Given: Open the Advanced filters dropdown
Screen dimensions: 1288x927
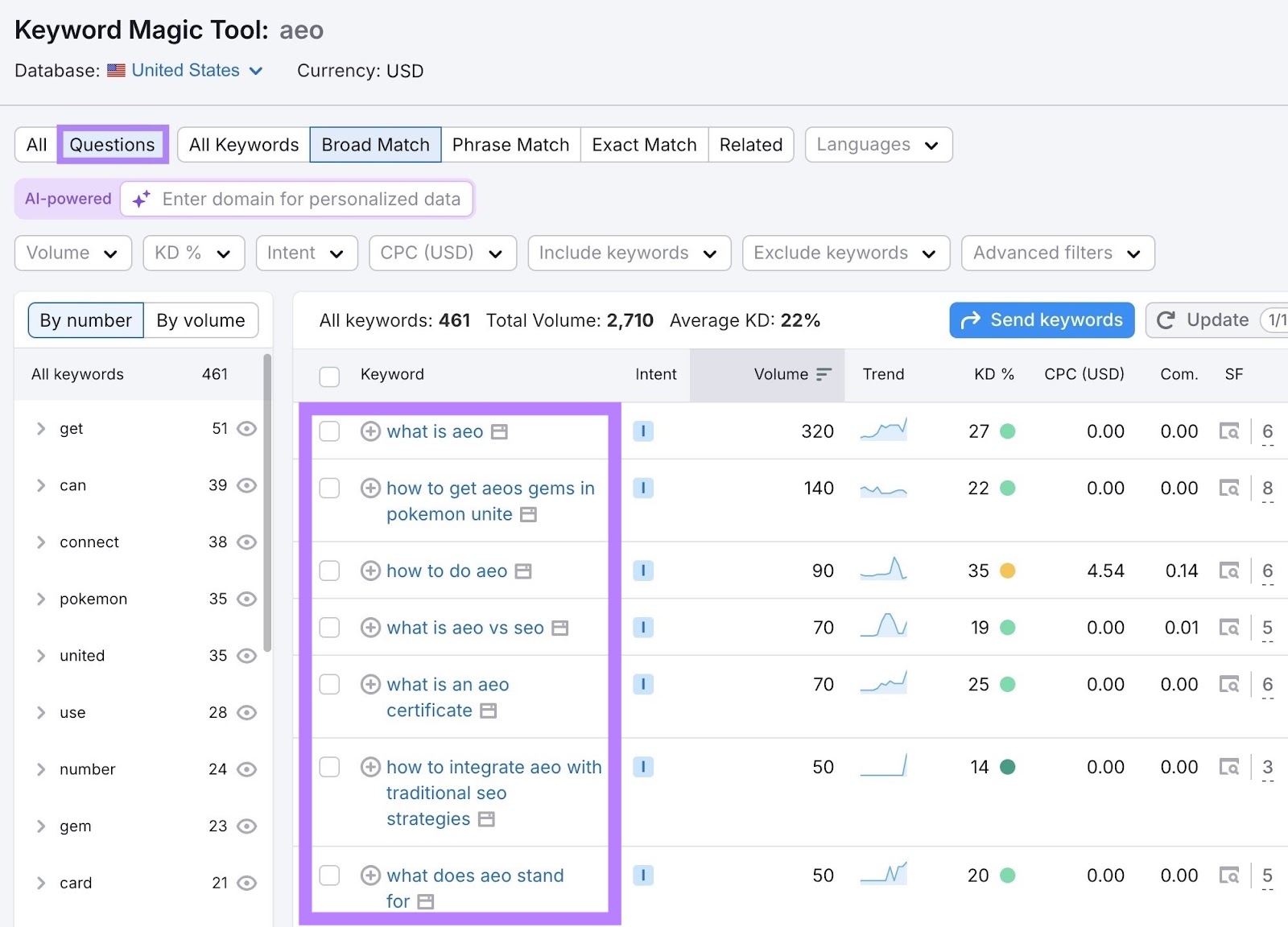Looking at the screenshot, I should (x=1056, y=253).
